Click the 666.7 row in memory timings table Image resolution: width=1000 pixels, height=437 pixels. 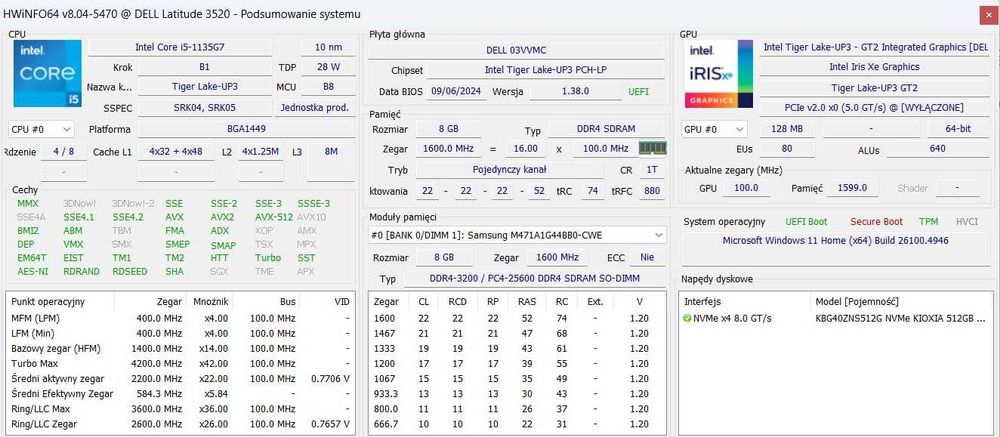(x=517, y=424)
